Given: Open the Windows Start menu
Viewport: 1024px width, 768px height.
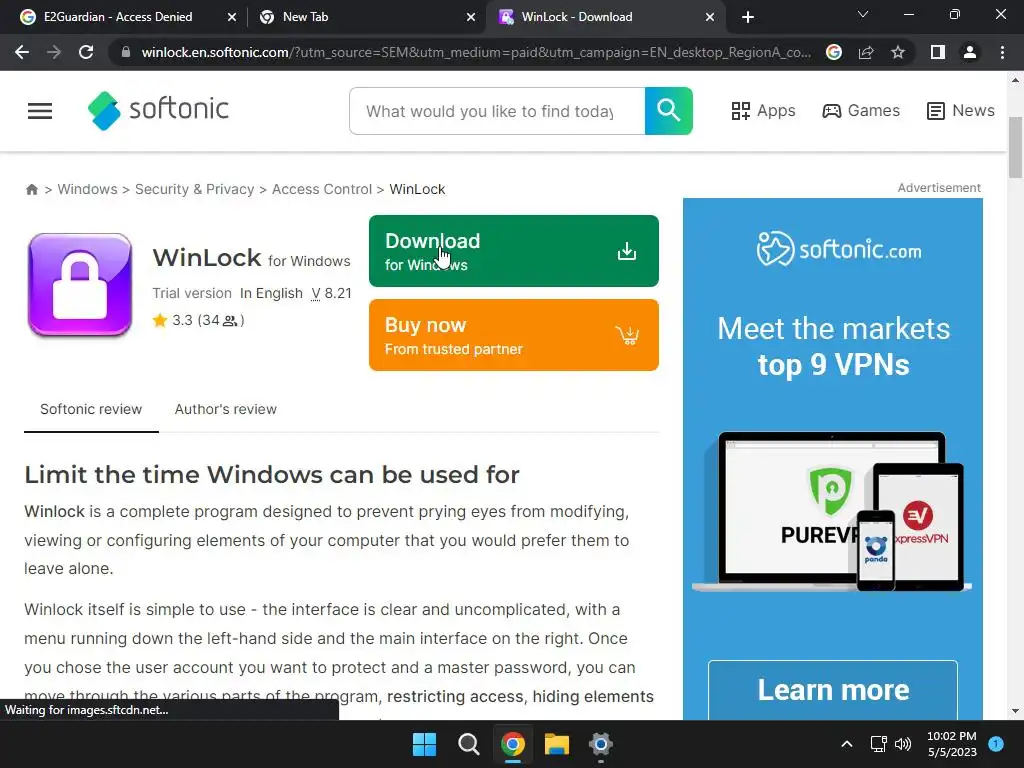Looking at the screenshot, I should click(x=424, y=744).
